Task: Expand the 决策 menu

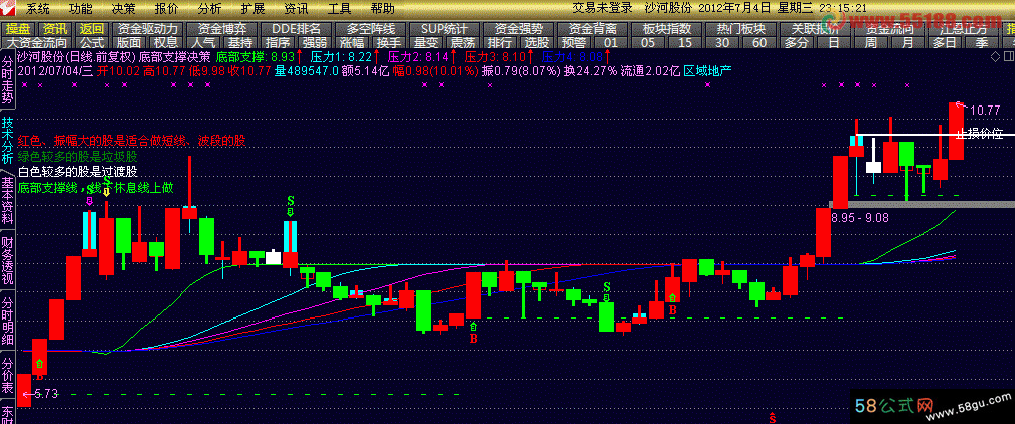Action: click(123, 8)
